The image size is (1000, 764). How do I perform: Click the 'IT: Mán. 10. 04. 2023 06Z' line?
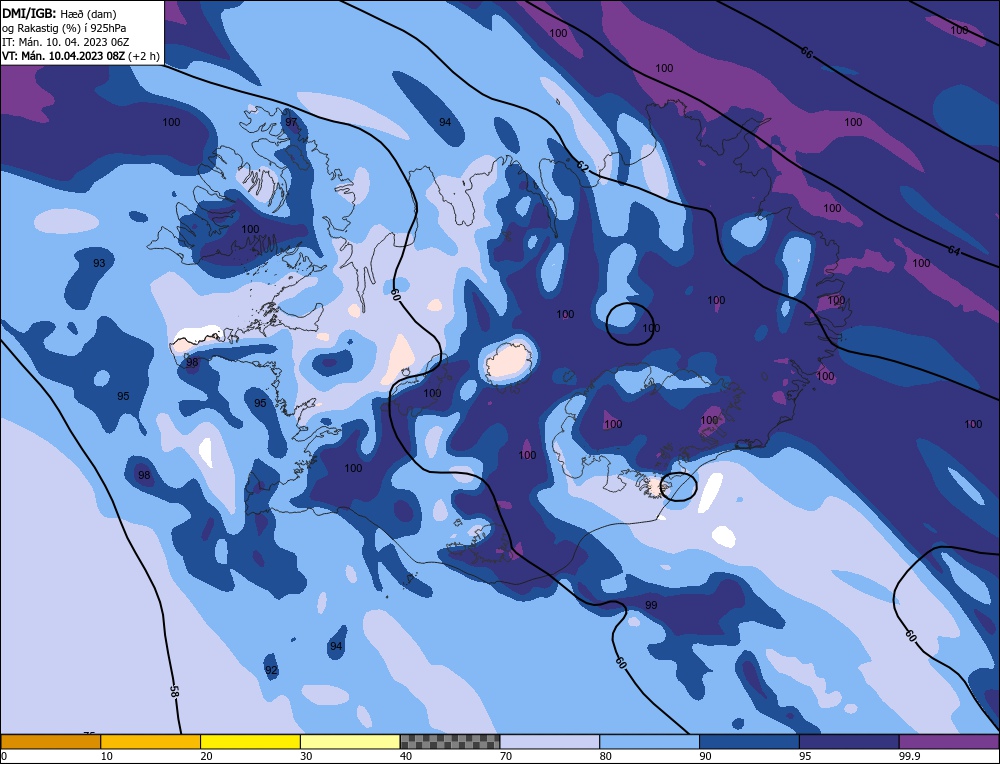coord(66,42)
